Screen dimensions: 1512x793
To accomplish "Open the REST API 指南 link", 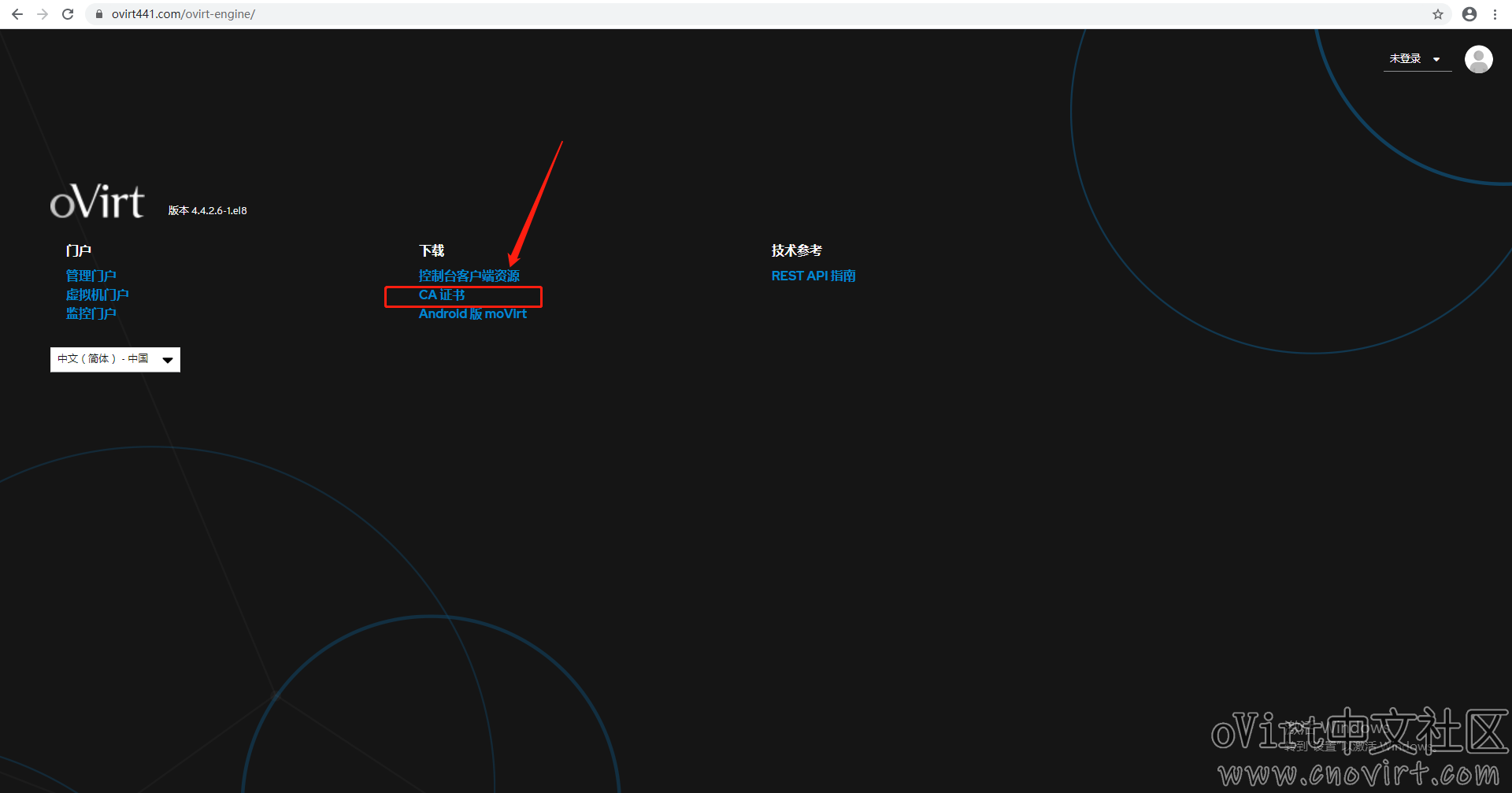I will tap(813, 276).
